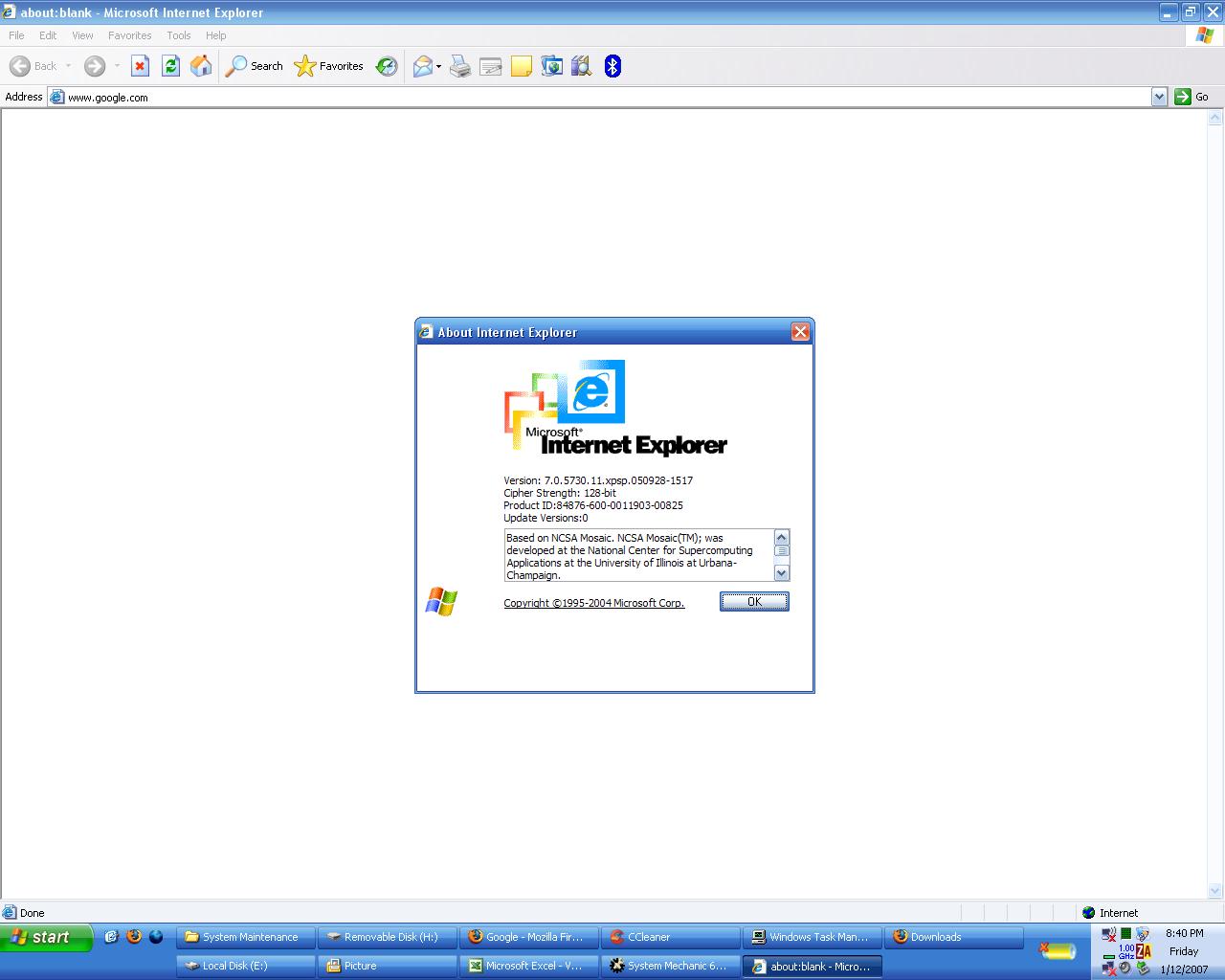Open the File menu
This screenshot has width=1225, height=980.
(x=16, y=35)
